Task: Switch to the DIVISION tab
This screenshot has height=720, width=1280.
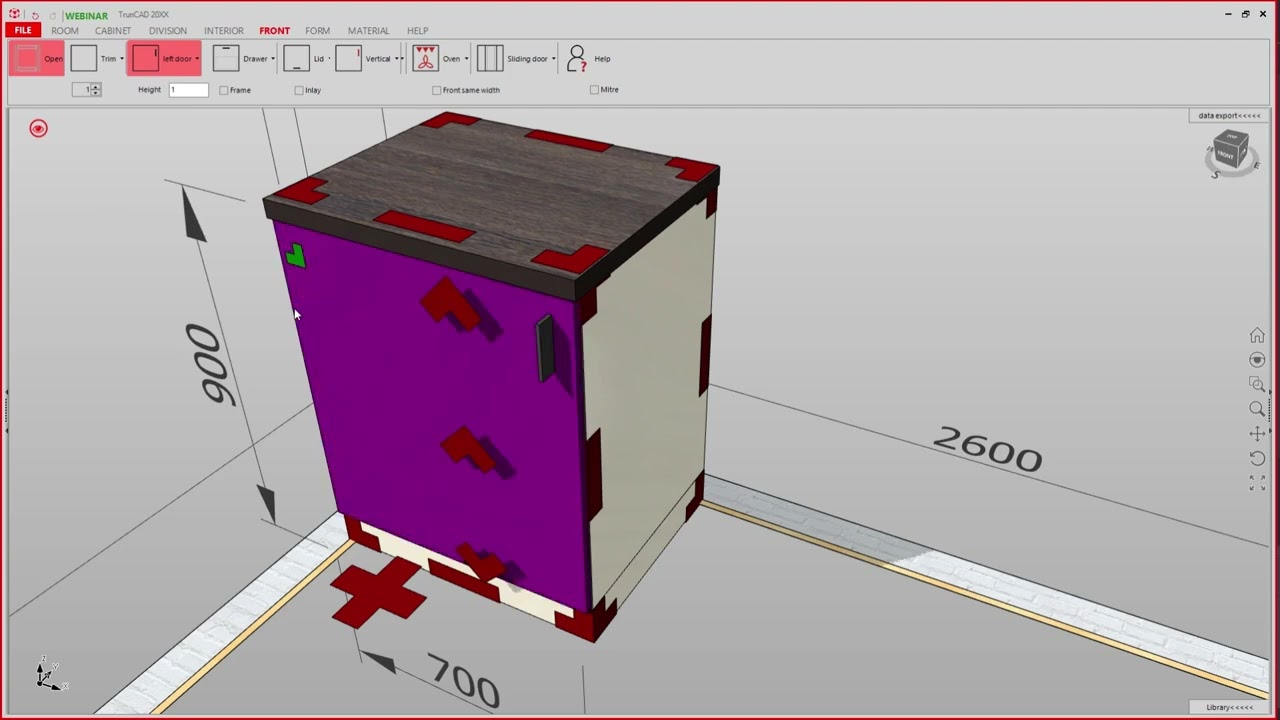Action: pos(168,31)
